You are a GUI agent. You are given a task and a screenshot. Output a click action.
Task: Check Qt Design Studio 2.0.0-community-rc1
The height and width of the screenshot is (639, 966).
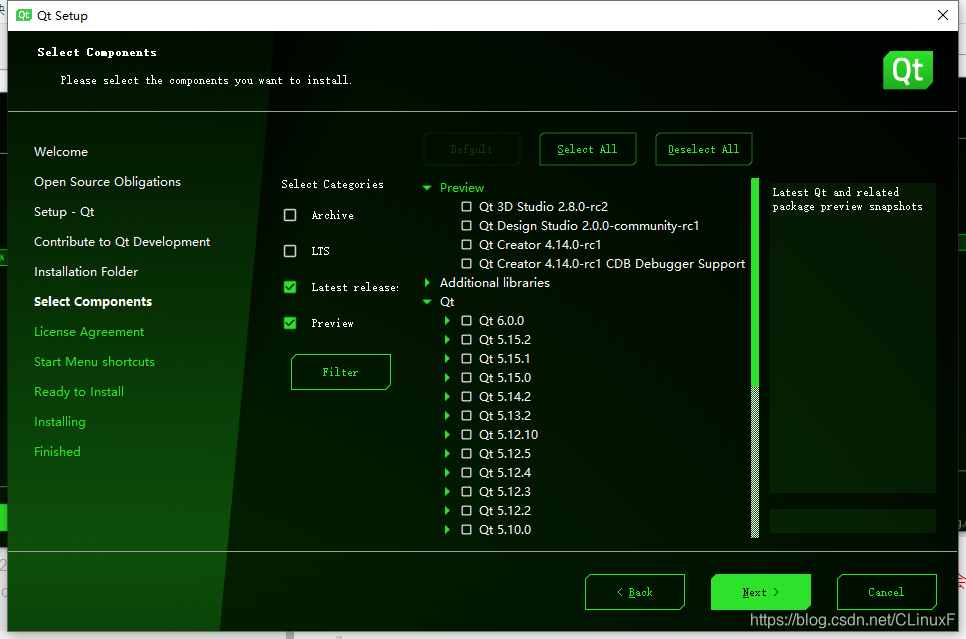tap(466, 226)
